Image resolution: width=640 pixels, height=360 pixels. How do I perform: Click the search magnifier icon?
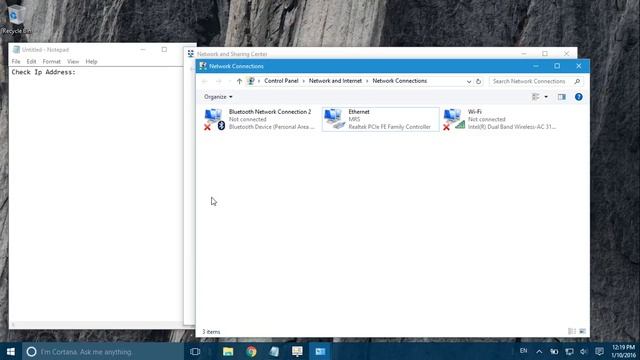577,81
